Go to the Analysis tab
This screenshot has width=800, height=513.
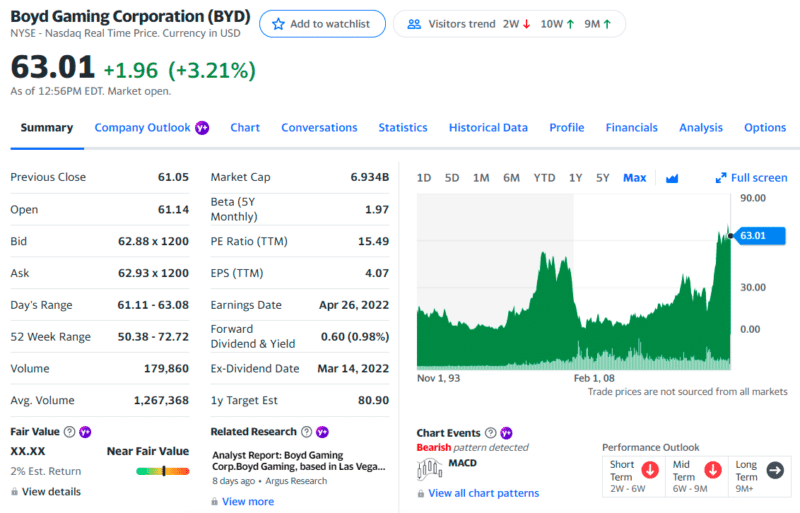coord(701,128)
